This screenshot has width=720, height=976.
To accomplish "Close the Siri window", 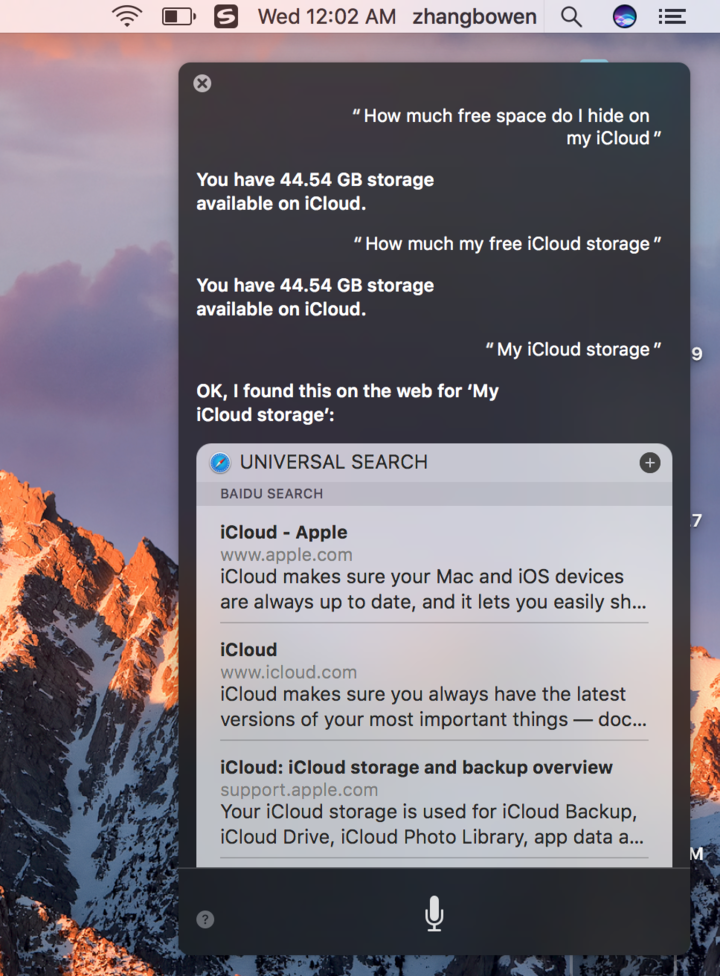I will [202, 83].
